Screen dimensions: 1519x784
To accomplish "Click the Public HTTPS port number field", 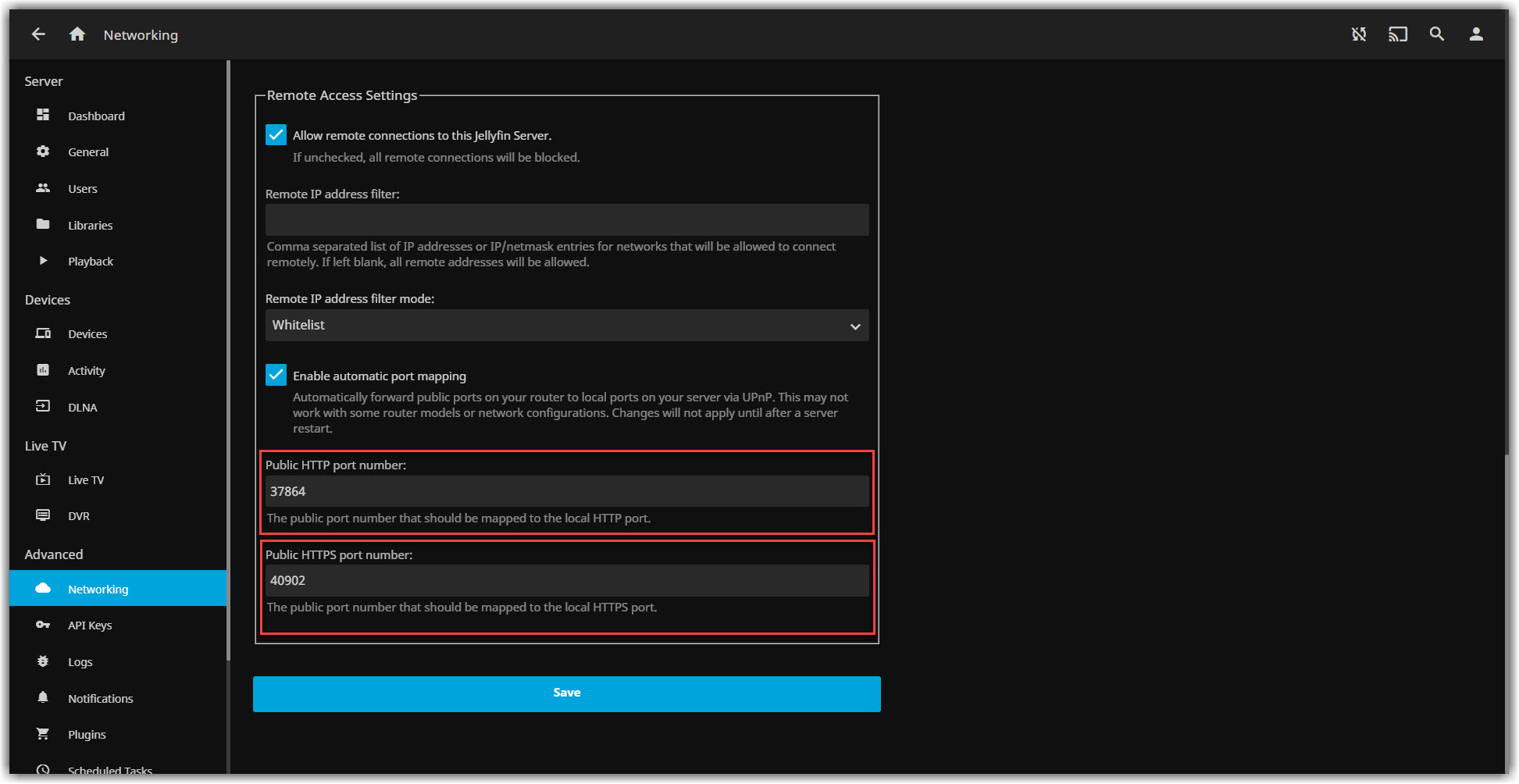I will pos(567,580).
